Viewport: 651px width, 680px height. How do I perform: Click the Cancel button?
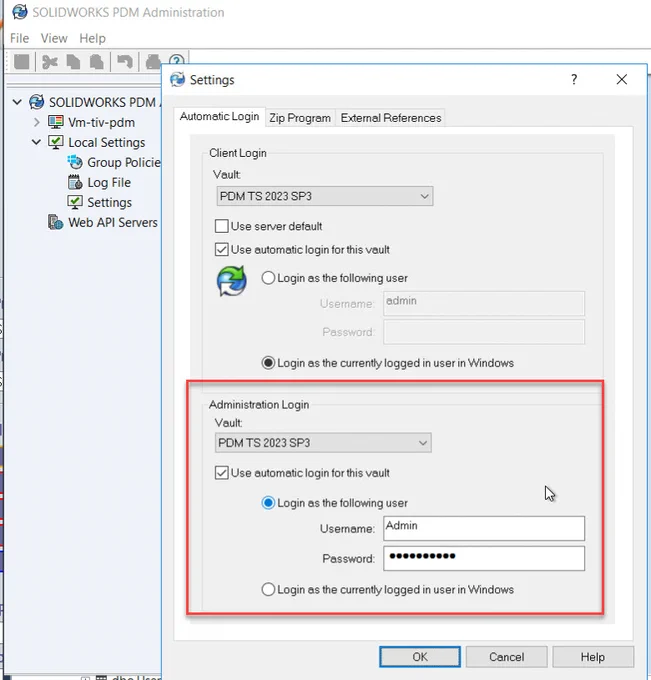pyautogui.click(x=507, y=657)
